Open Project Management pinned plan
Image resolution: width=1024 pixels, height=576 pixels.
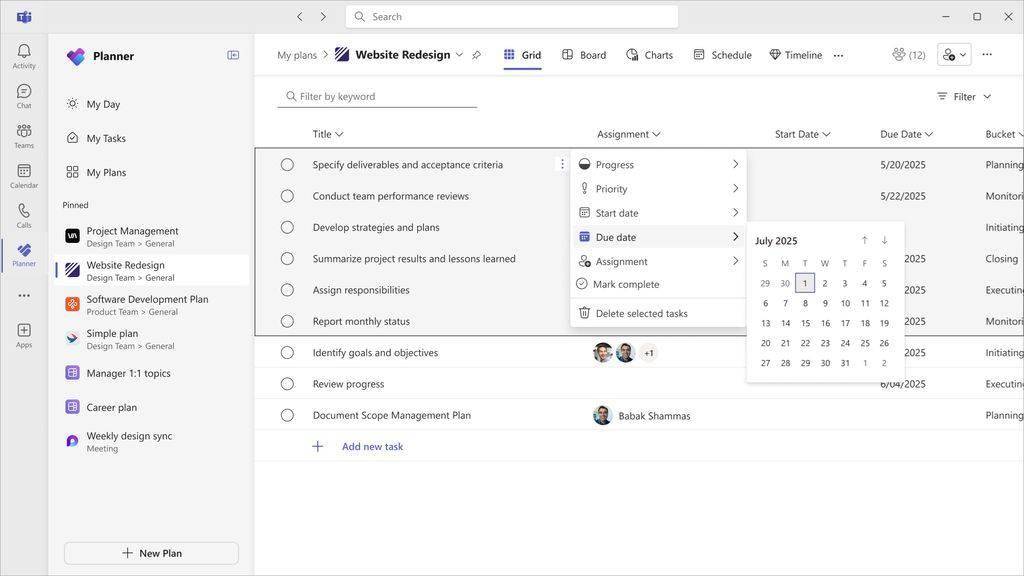tap(152, 236)
